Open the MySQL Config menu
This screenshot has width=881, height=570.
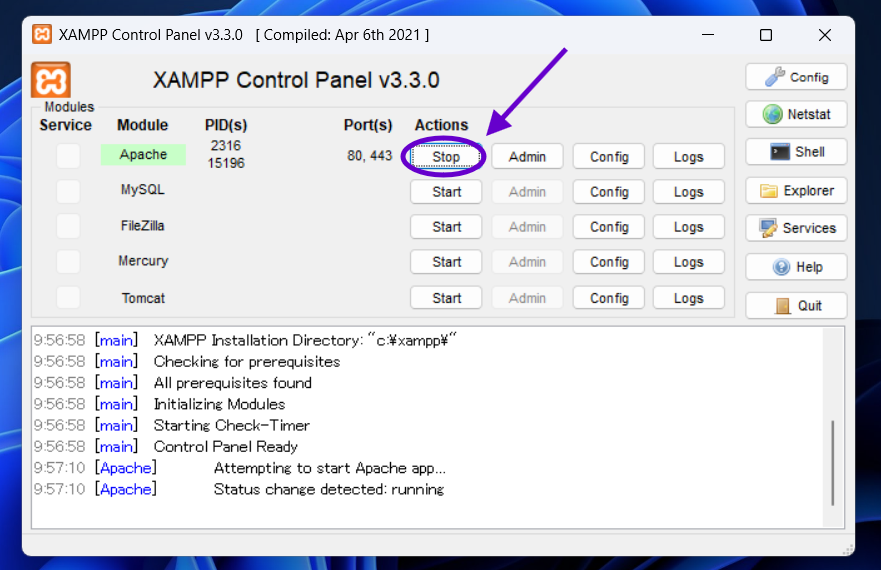click(608, 192)
